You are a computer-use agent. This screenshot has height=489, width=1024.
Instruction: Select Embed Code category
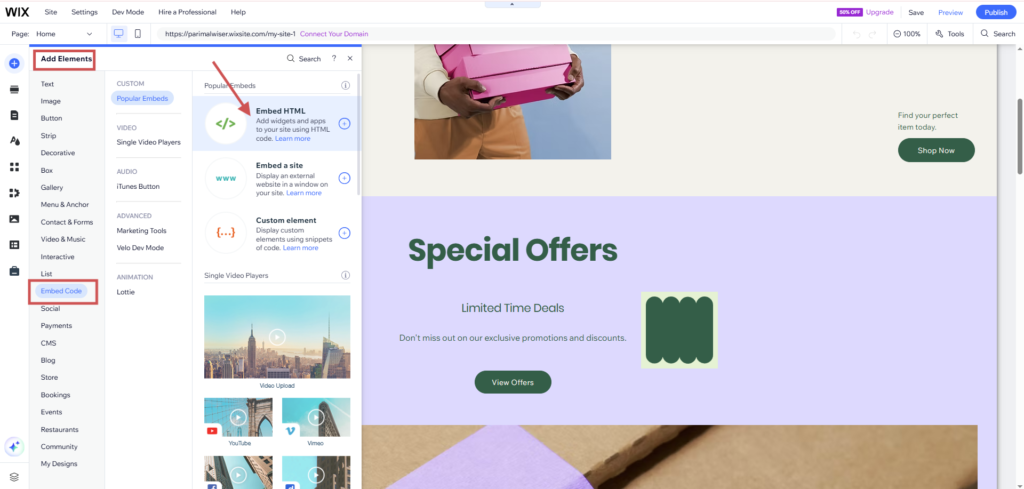61,291
